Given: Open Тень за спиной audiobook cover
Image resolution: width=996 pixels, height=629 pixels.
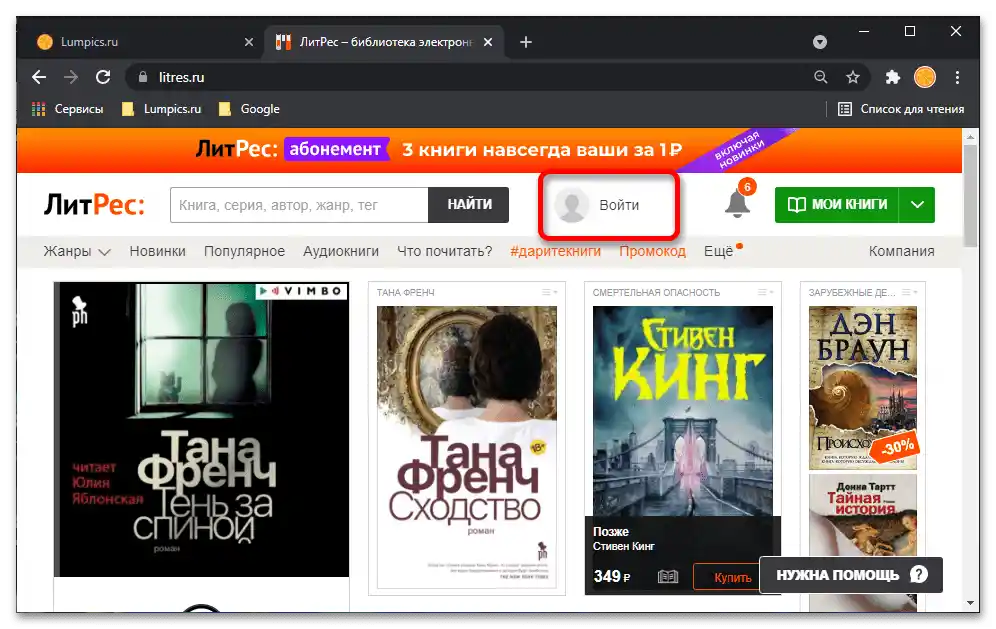Looking at the screenshot, I should coord(201,429).
